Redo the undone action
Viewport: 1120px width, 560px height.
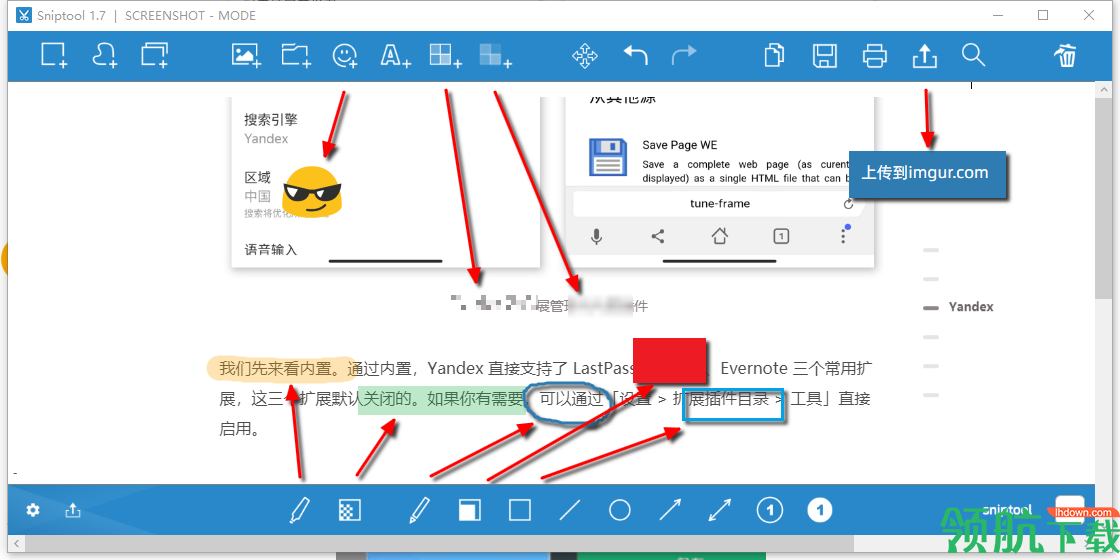coord(684,55)
